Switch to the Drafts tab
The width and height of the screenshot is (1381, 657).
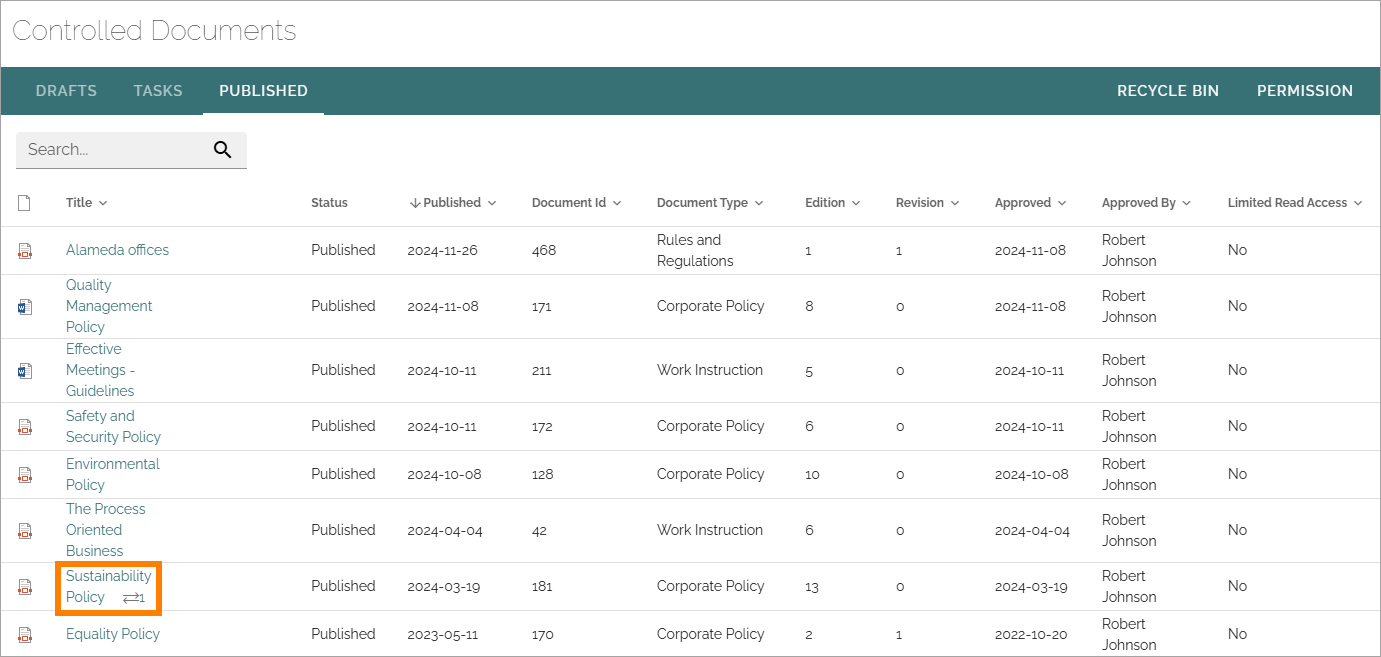[66, 91]
